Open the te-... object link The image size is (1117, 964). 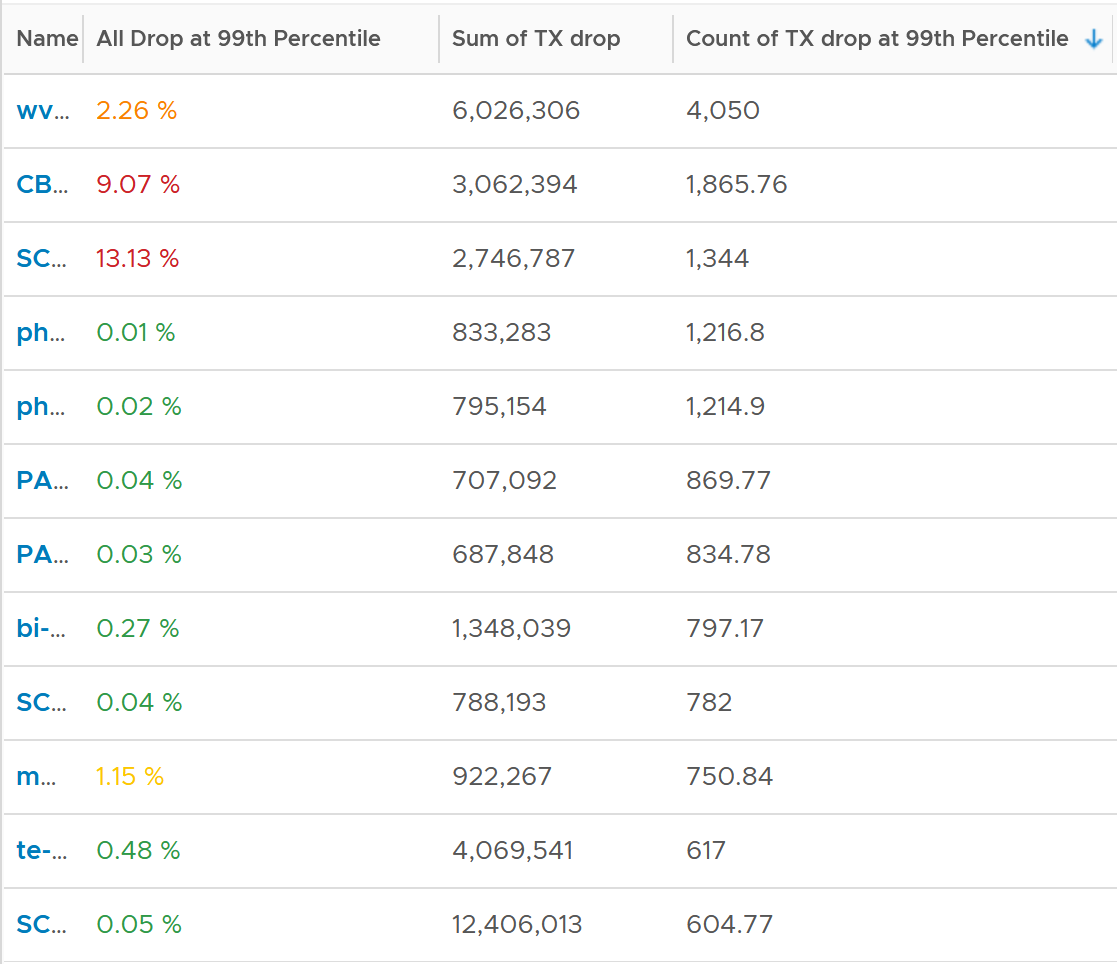click(x=41, y=851)
